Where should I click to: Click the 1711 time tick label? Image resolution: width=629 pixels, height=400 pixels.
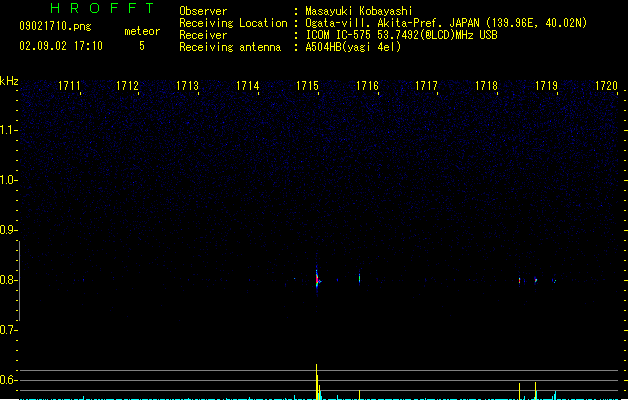point(69,86)
